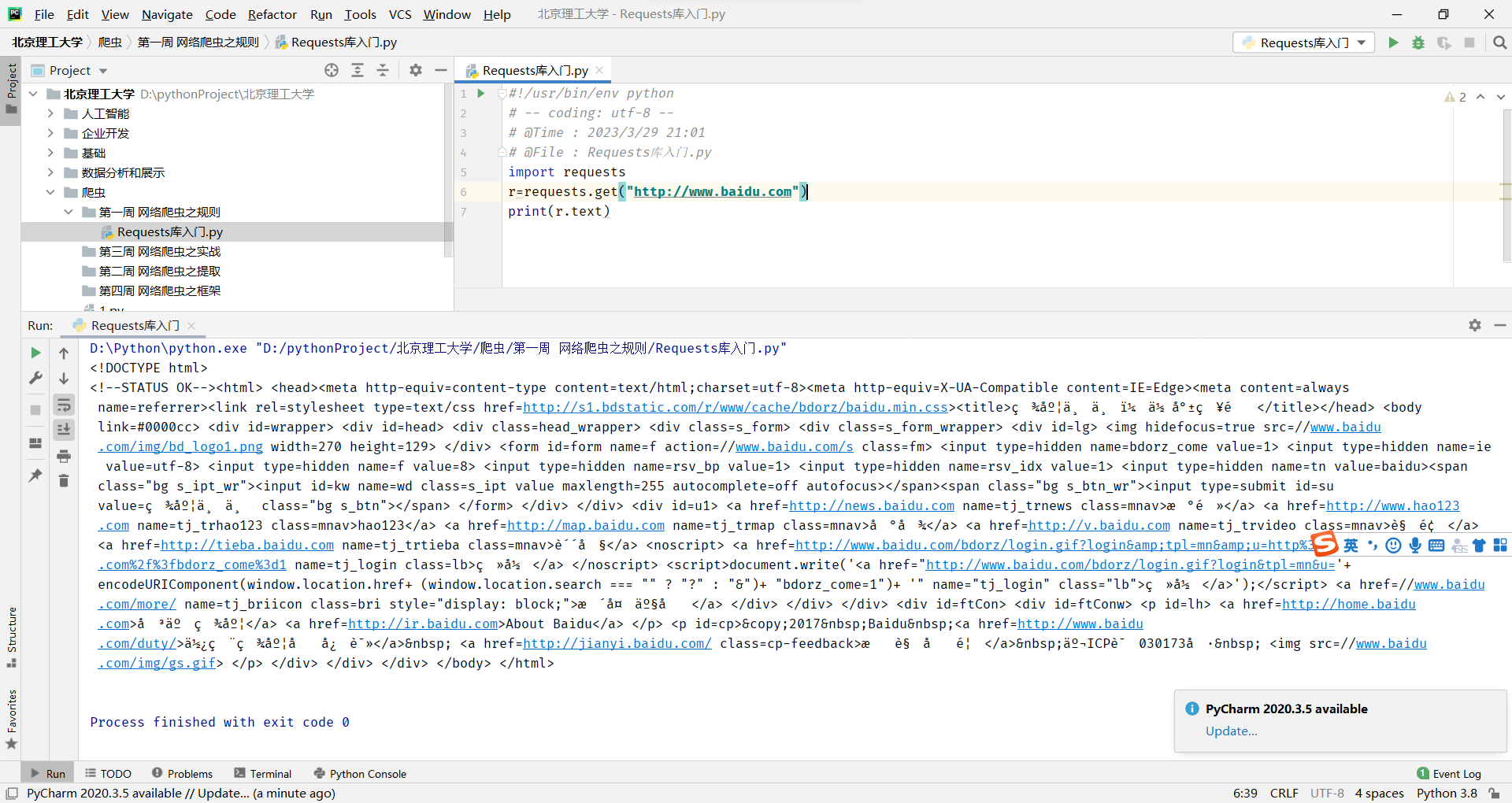Click the Project tree vertical scrollbar
Image resolution: width=1512 pixels, height=803 pixels.
[448, 169]
